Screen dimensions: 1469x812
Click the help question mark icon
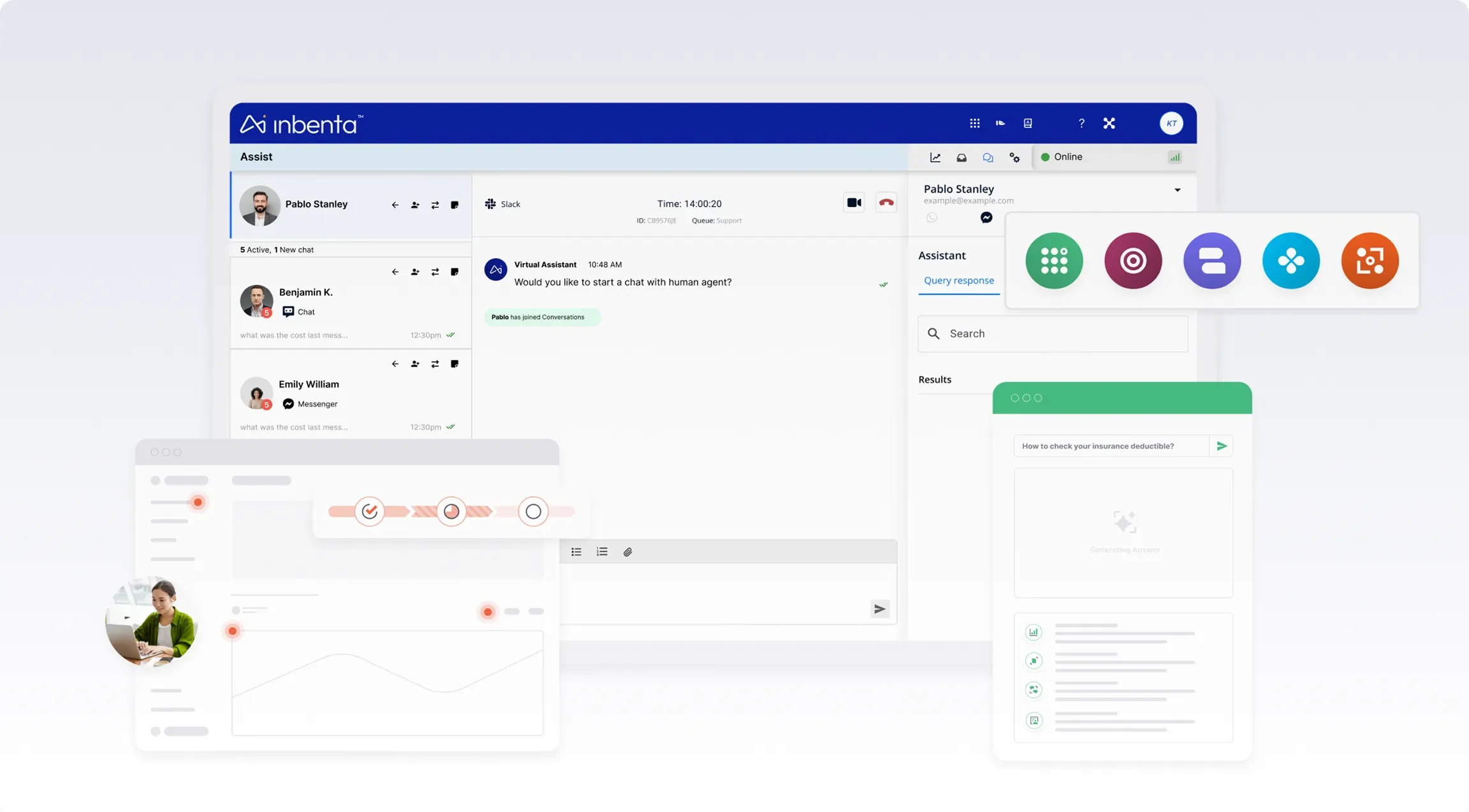click(x=1081, y=123)
